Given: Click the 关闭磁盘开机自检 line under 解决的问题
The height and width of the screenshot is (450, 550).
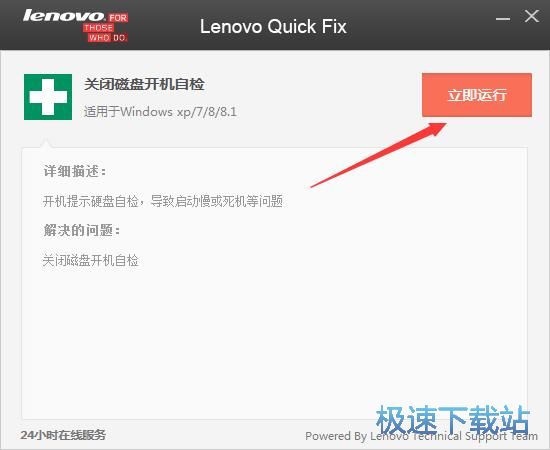Looking at the screenshot, I should [x=90, y=260].
